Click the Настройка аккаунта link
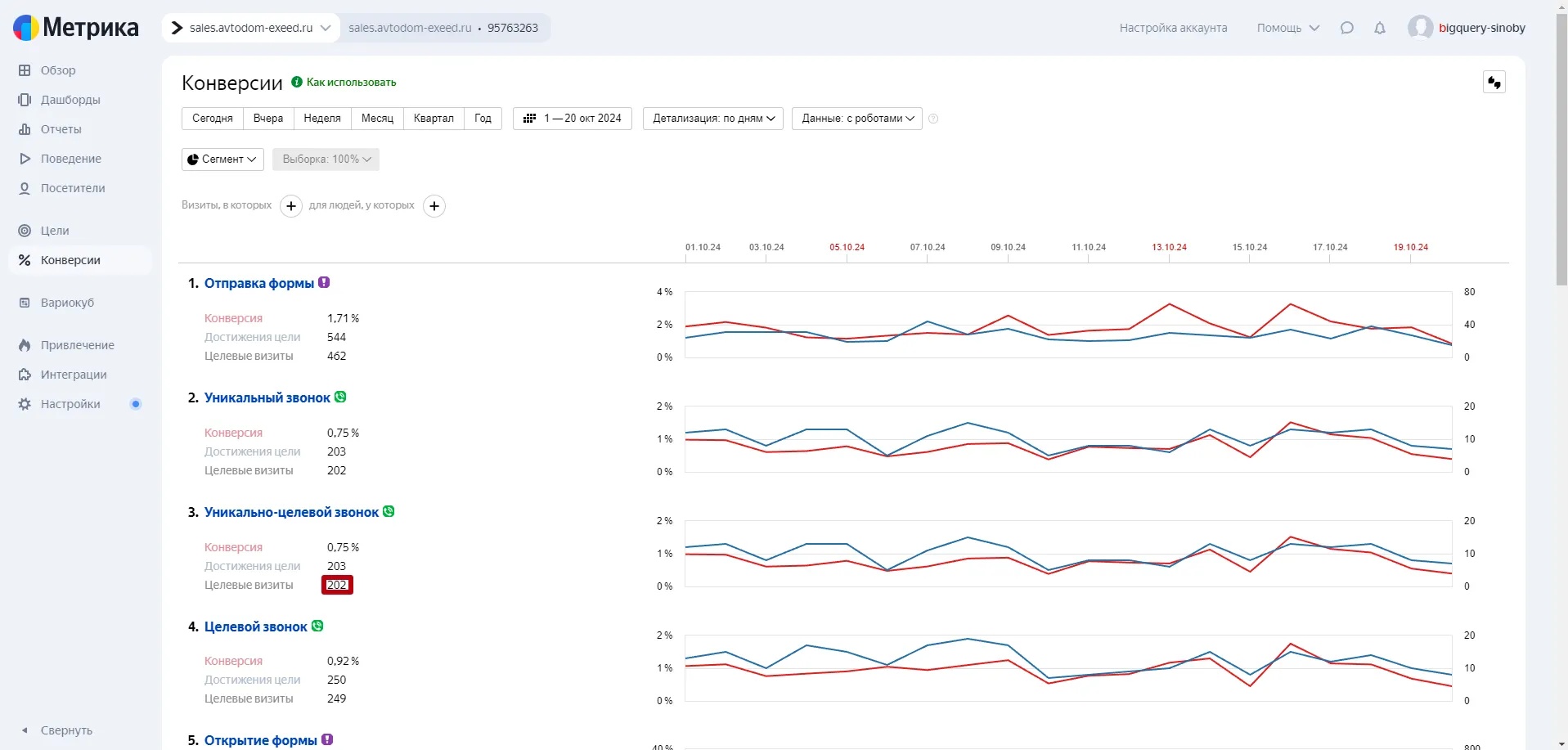Viewport: 1568px width, 750px height. (x=1173, y=28)
